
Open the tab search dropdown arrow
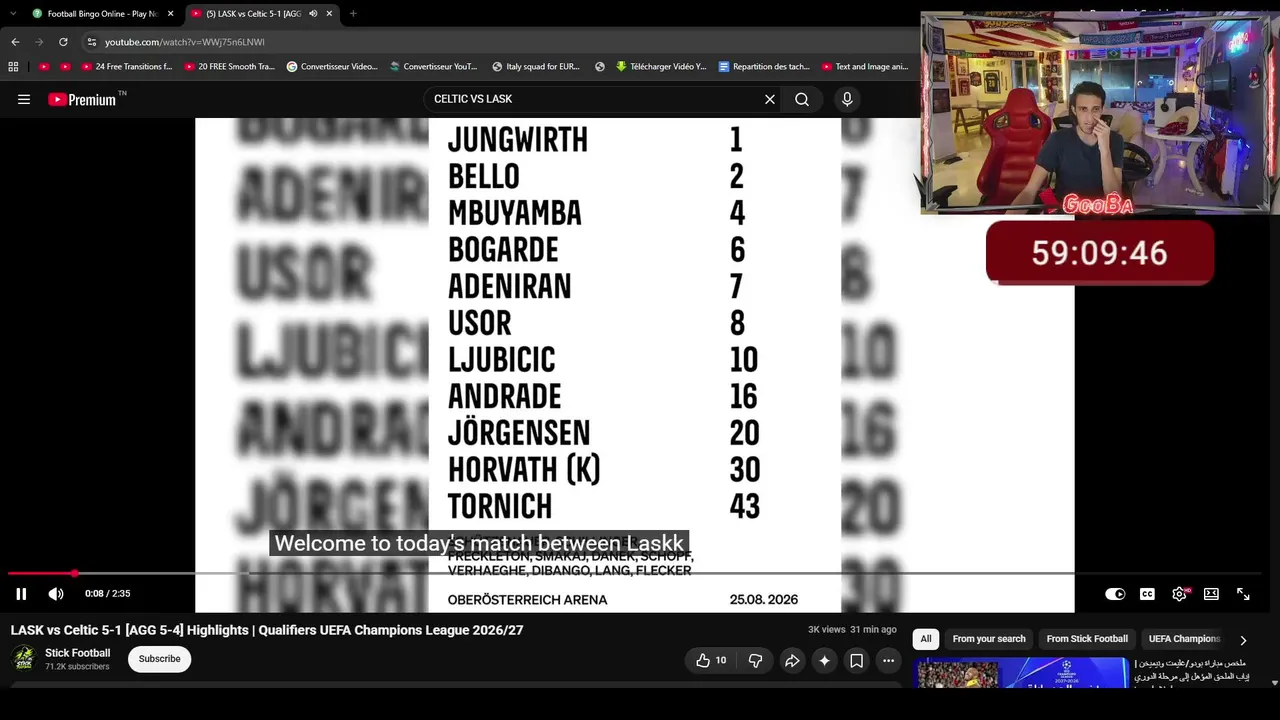click(x=13, y=14)
